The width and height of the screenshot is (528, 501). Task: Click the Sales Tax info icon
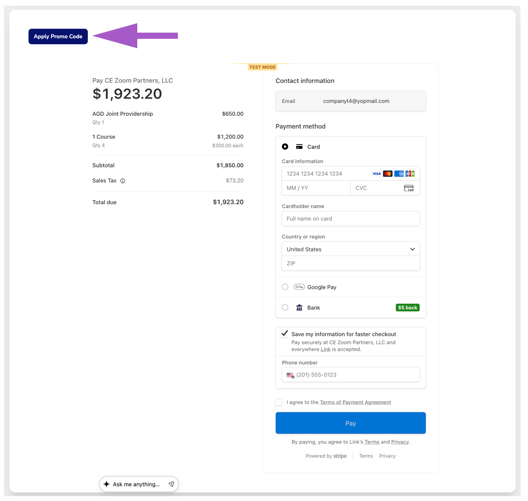tap(123, 181)
